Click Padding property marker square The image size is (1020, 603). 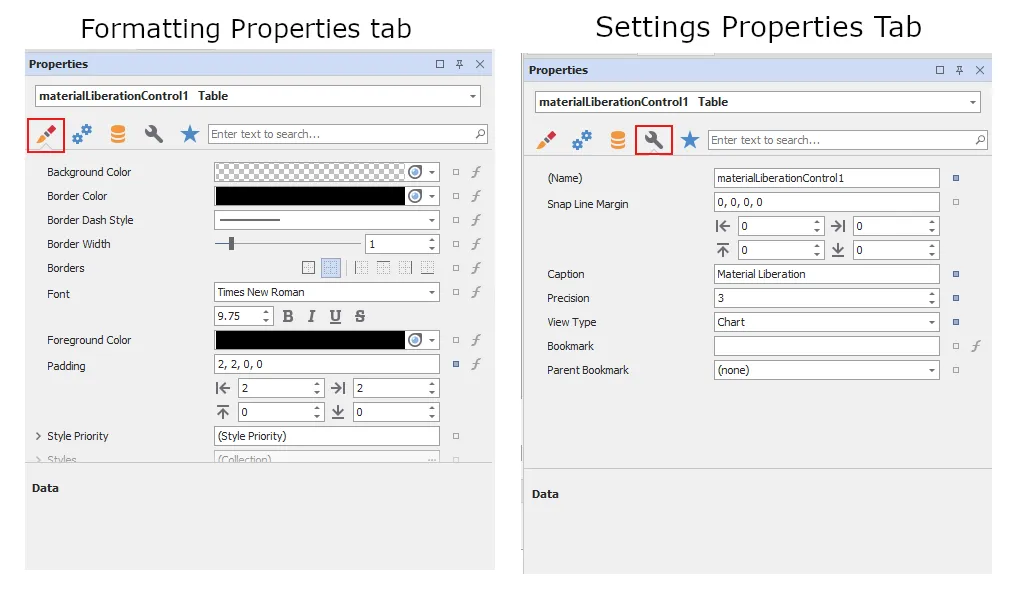click(456, 364)
